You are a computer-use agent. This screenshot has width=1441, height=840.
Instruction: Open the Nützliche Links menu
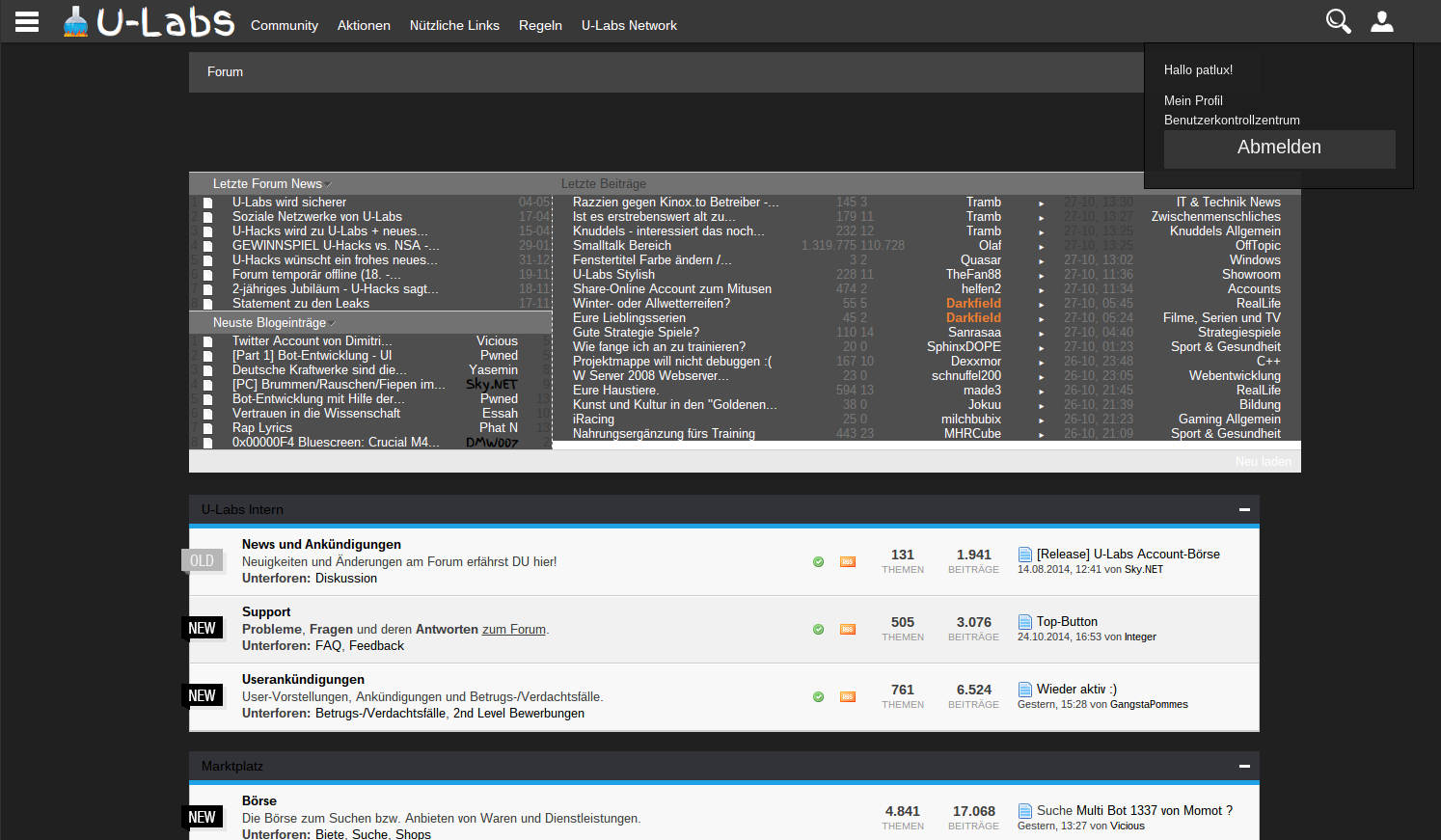454,25
